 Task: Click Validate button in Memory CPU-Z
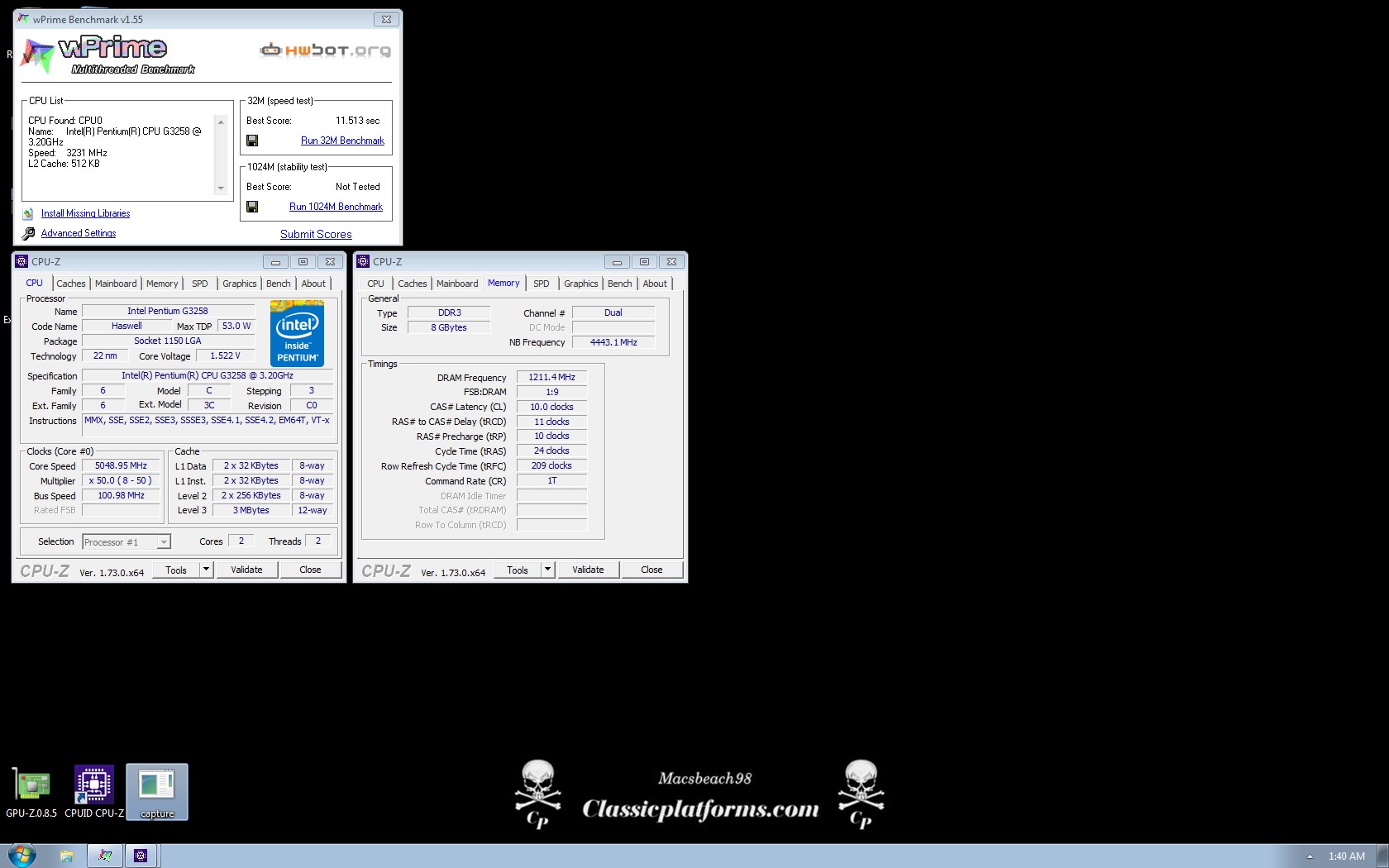click(x=588, y=570)
